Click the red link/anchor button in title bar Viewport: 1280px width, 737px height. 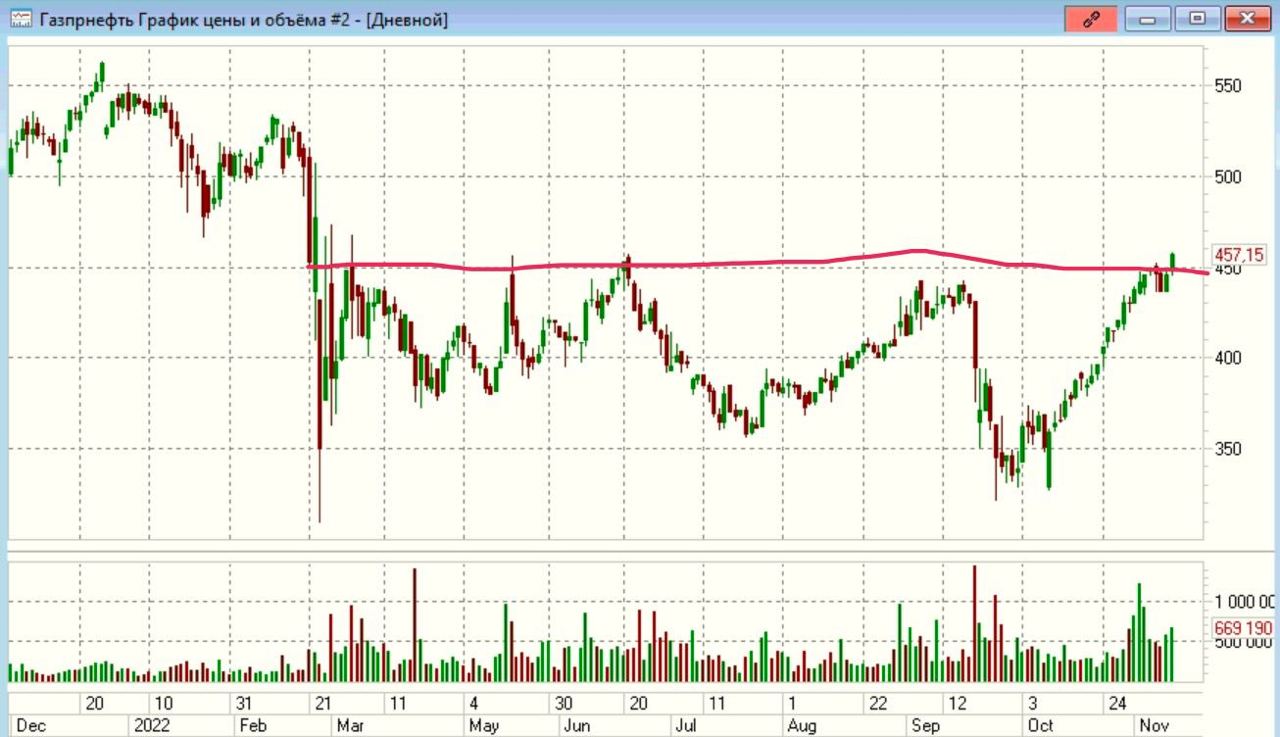click(1091, 19)
